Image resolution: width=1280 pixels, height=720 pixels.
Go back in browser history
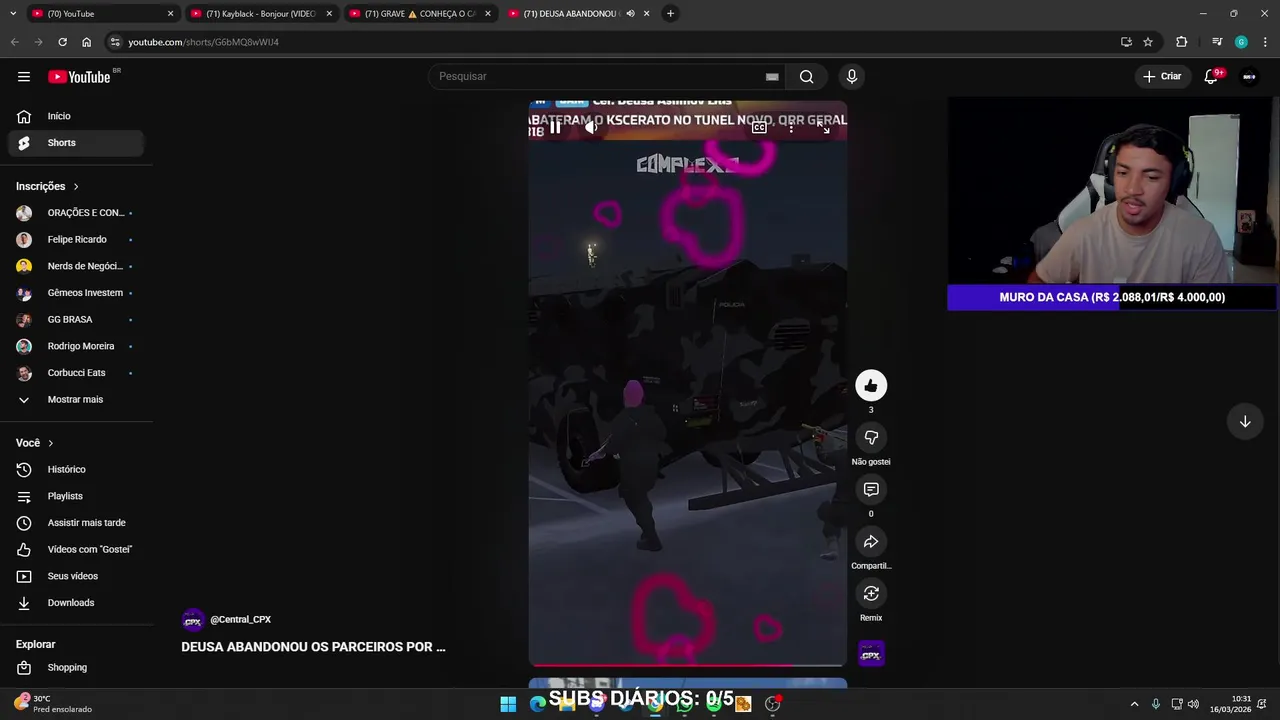click(14, 42)
